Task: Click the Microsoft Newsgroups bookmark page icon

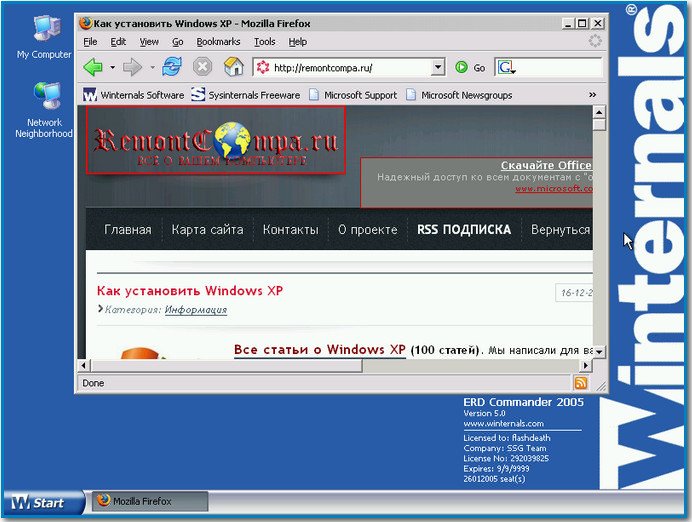Action: pos(411,94)
